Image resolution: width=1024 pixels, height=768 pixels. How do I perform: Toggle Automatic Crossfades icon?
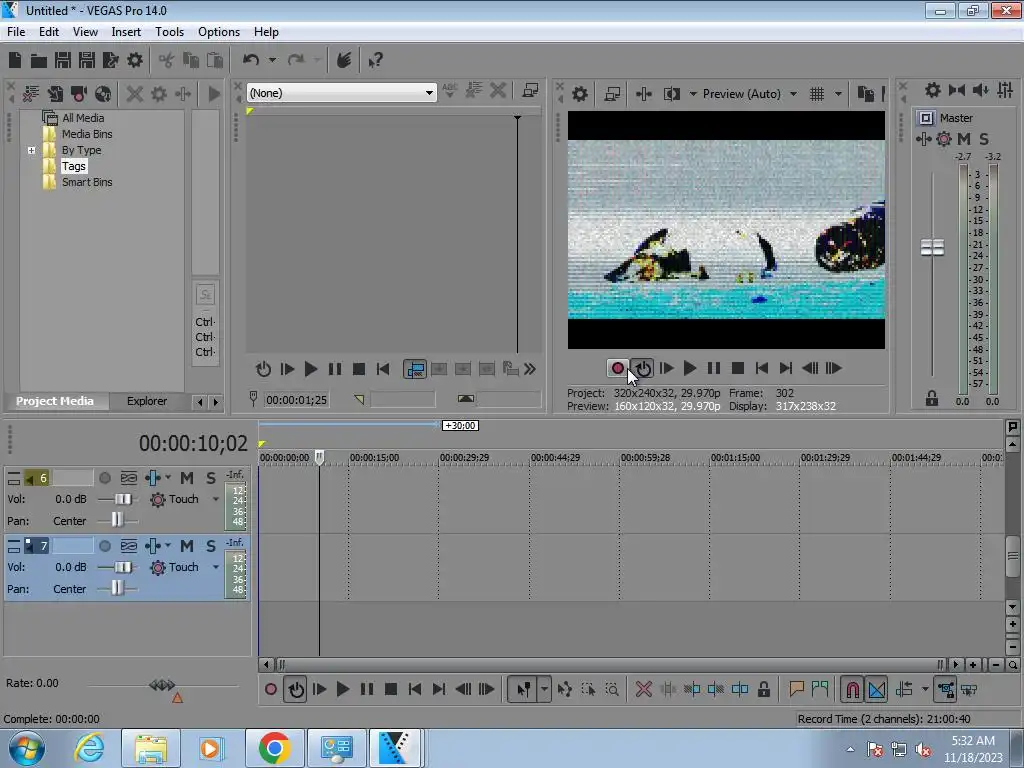click(x=877, y=690)
